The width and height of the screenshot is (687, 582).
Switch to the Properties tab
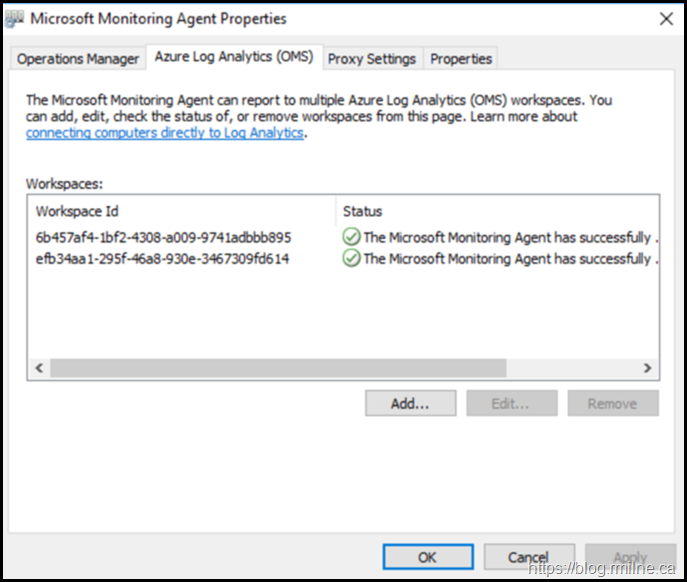pyautogui.click(x=461, y=59)
